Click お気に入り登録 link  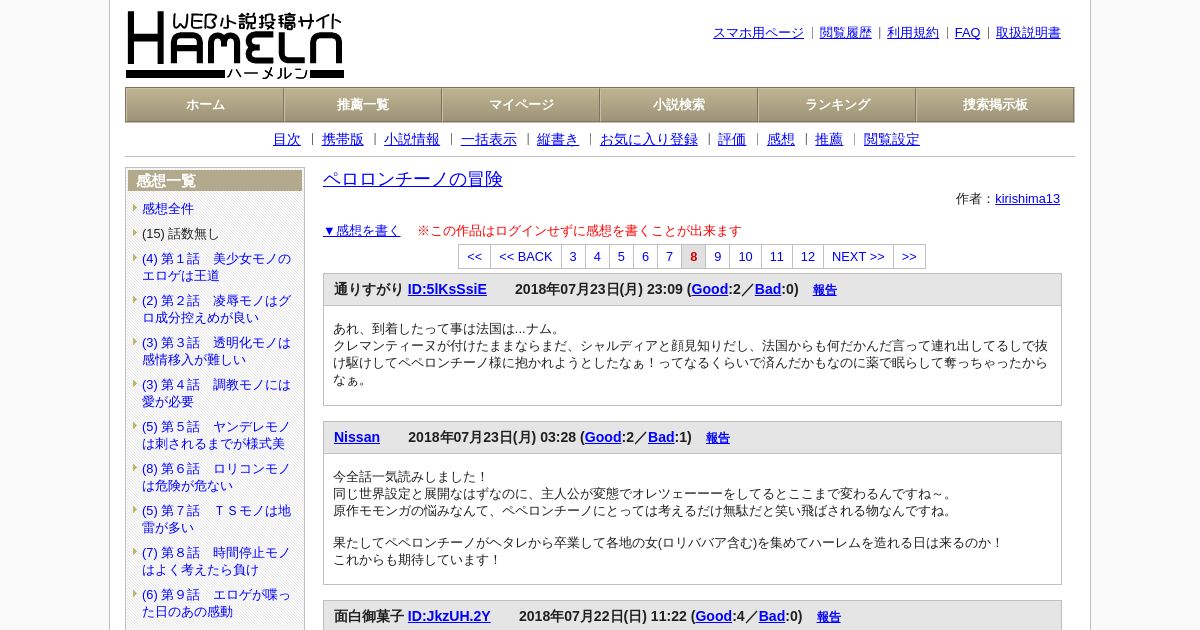click(649, 140)
